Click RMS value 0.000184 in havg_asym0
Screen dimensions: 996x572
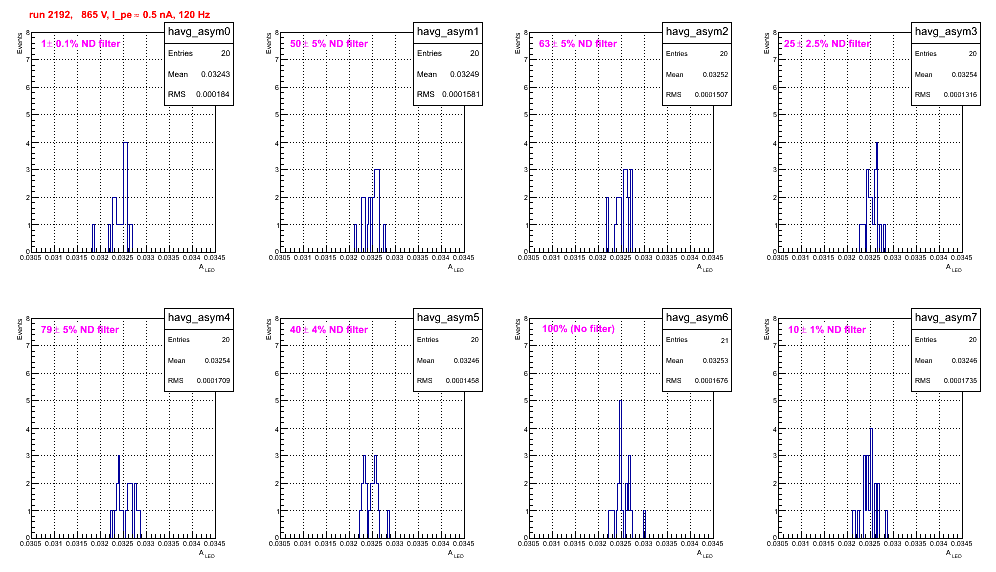point(213,95)
